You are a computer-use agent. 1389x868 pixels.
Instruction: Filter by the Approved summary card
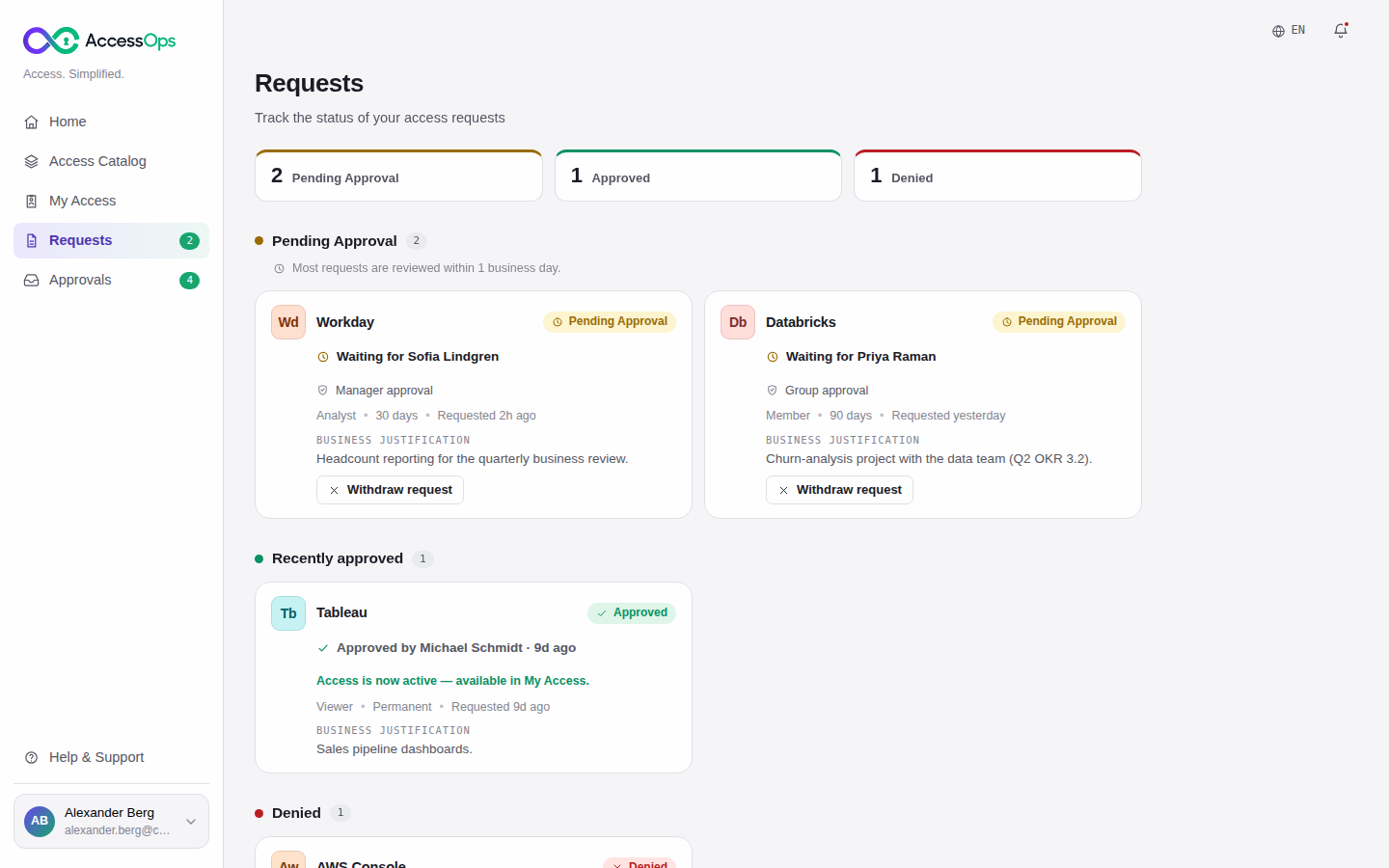coord(698,176)
